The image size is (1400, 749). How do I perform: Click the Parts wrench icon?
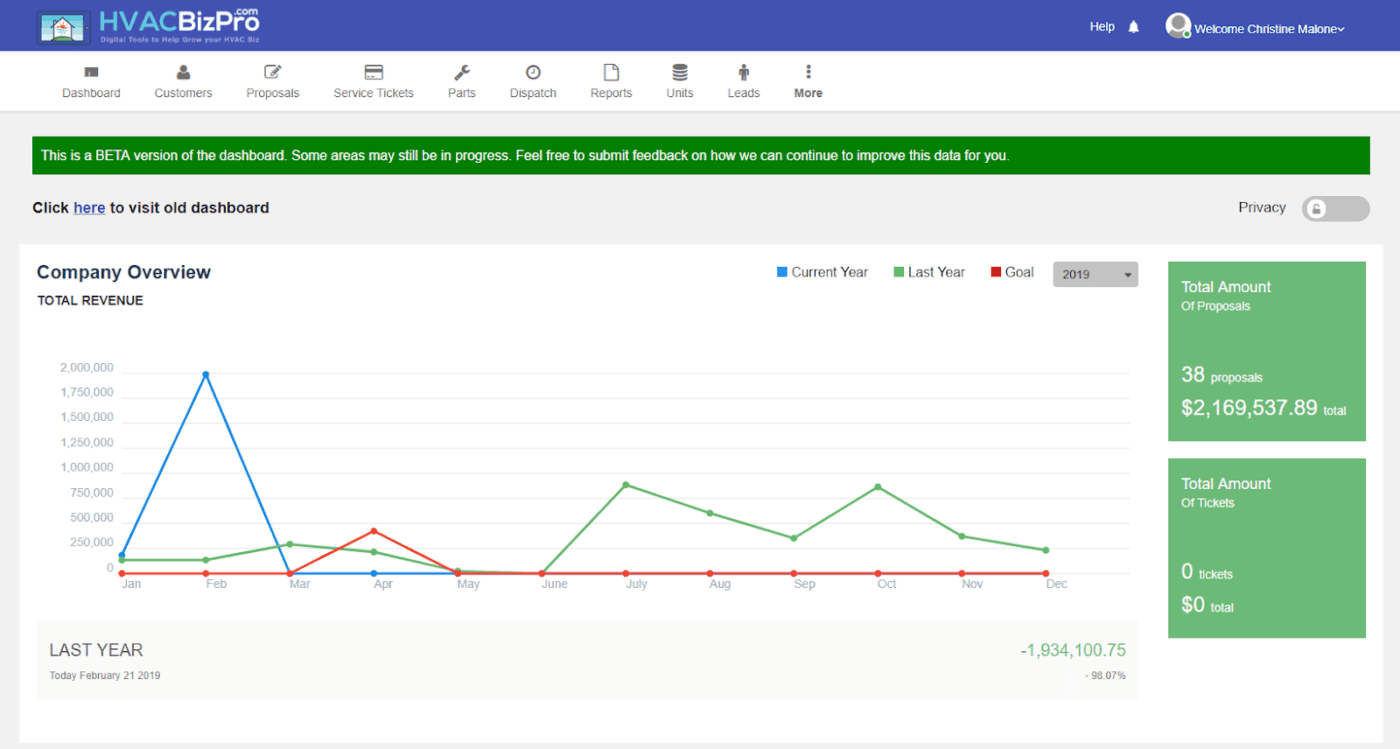(461, 72)
